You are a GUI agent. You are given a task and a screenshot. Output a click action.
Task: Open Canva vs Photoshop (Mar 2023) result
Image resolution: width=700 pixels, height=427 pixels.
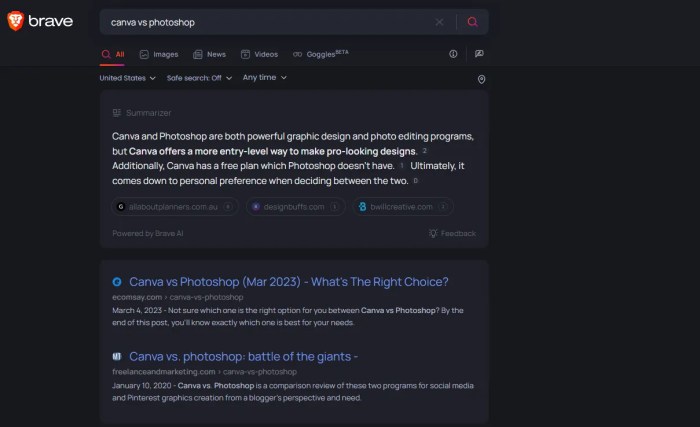(289, 282)
